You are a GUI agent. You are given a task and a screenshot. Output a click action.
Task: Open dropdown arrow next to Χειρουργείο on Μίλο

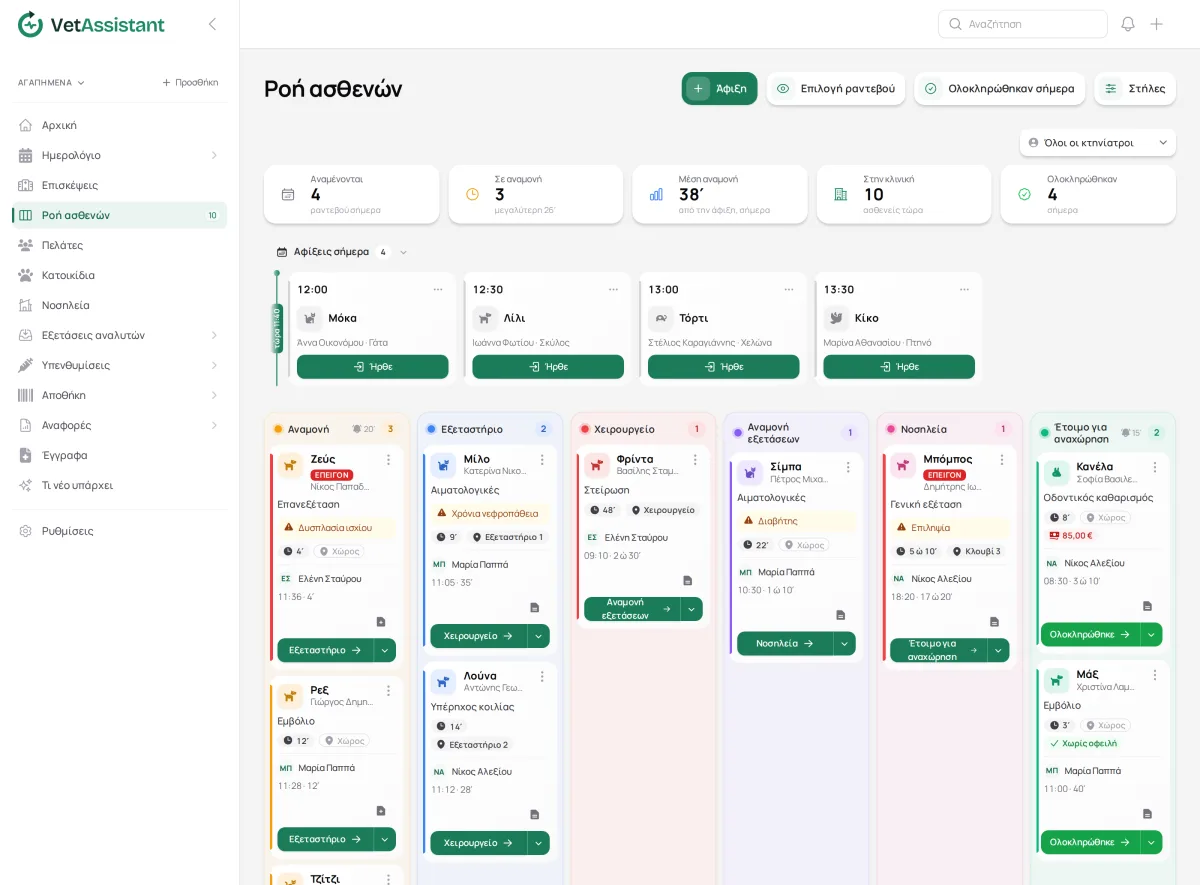(x=539, y=636)
